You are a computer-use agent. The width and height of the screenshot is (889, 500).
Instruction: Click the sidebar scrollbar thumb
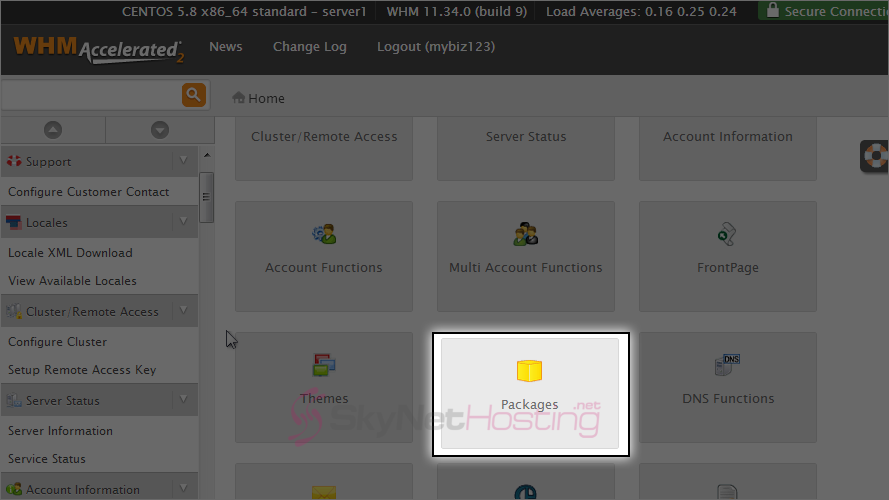206,197
